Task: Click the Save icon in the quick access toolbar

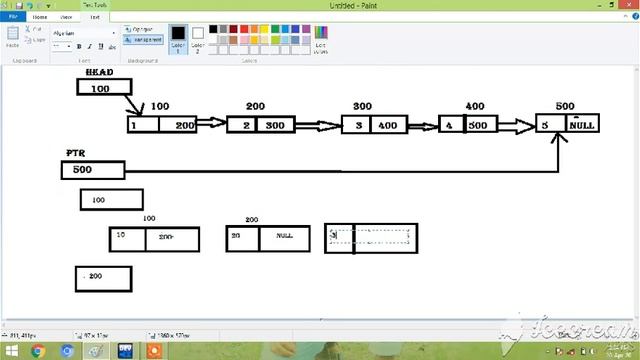Action: 19,6
